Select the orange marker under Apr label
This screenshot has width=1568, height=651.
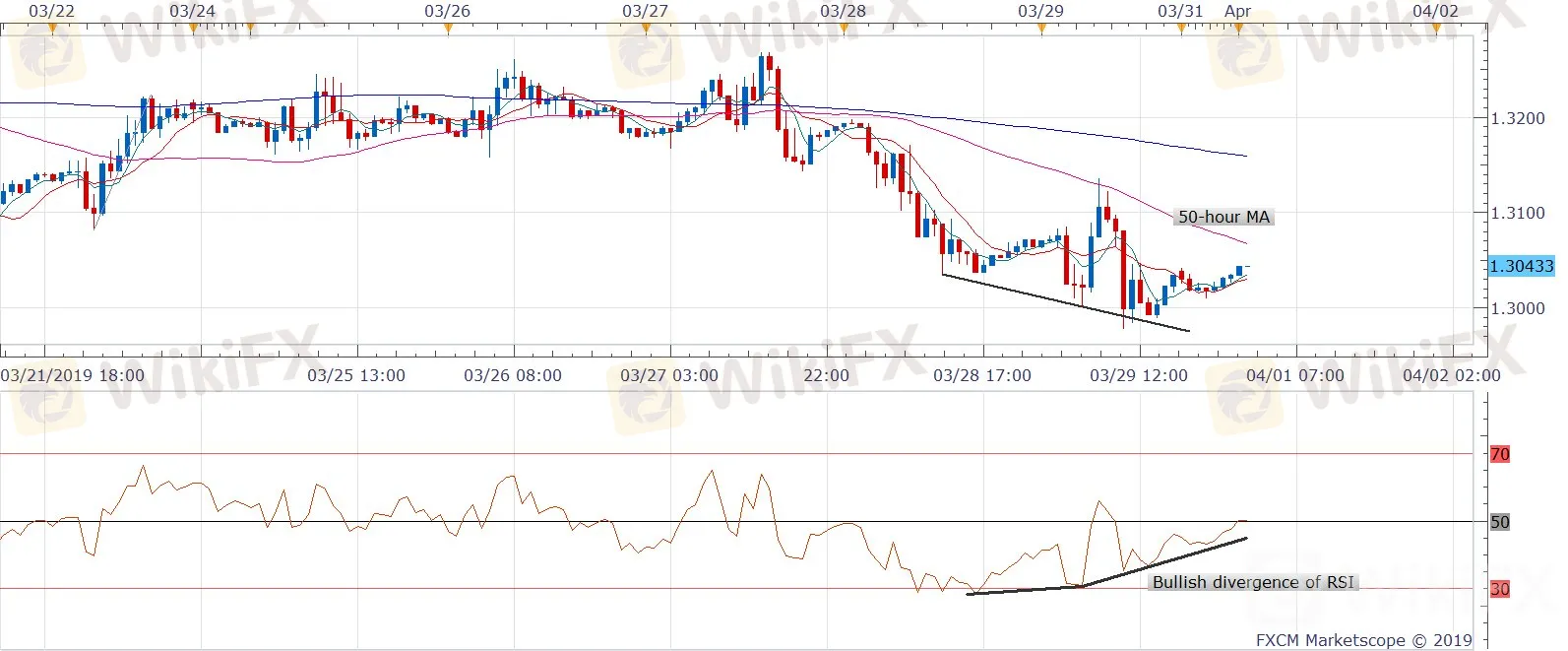(1239, 29)
